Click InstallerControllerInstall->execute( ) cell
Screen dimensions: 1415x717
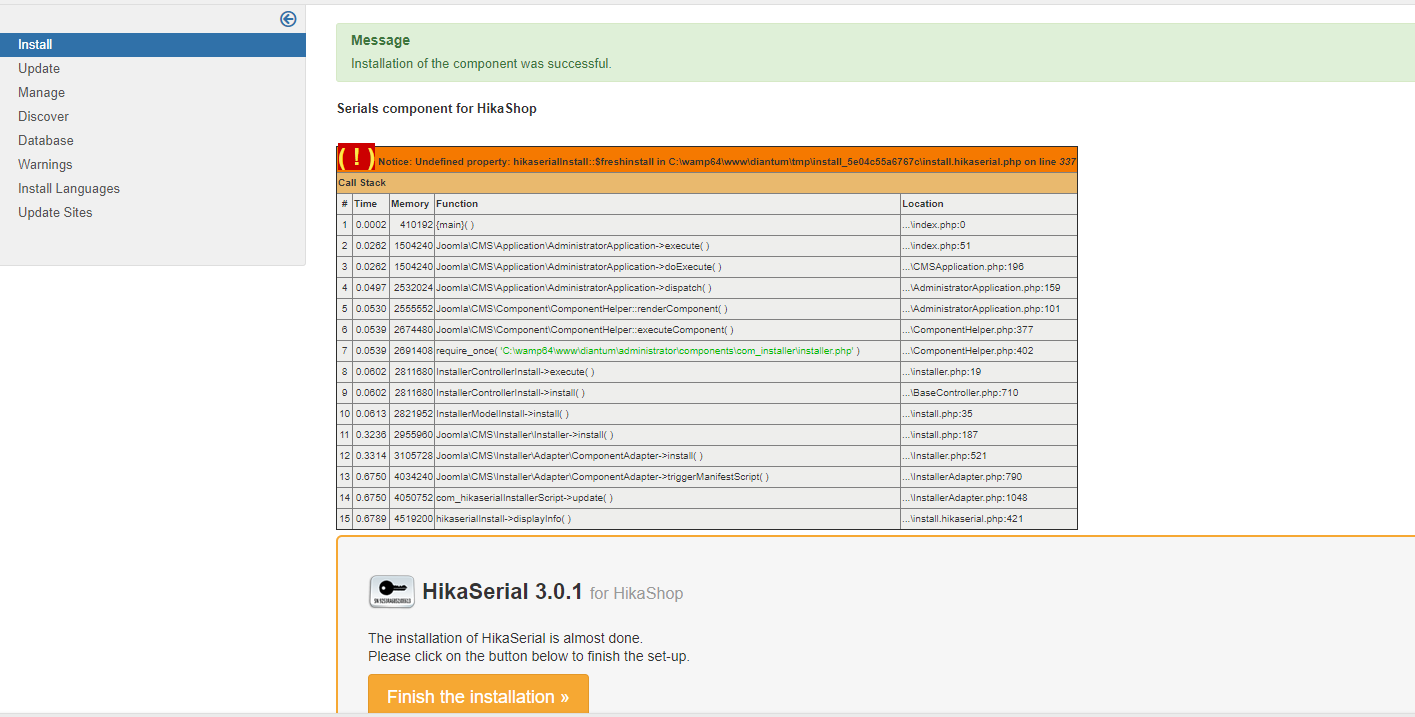pyautogui.click(x=667, y=372)
